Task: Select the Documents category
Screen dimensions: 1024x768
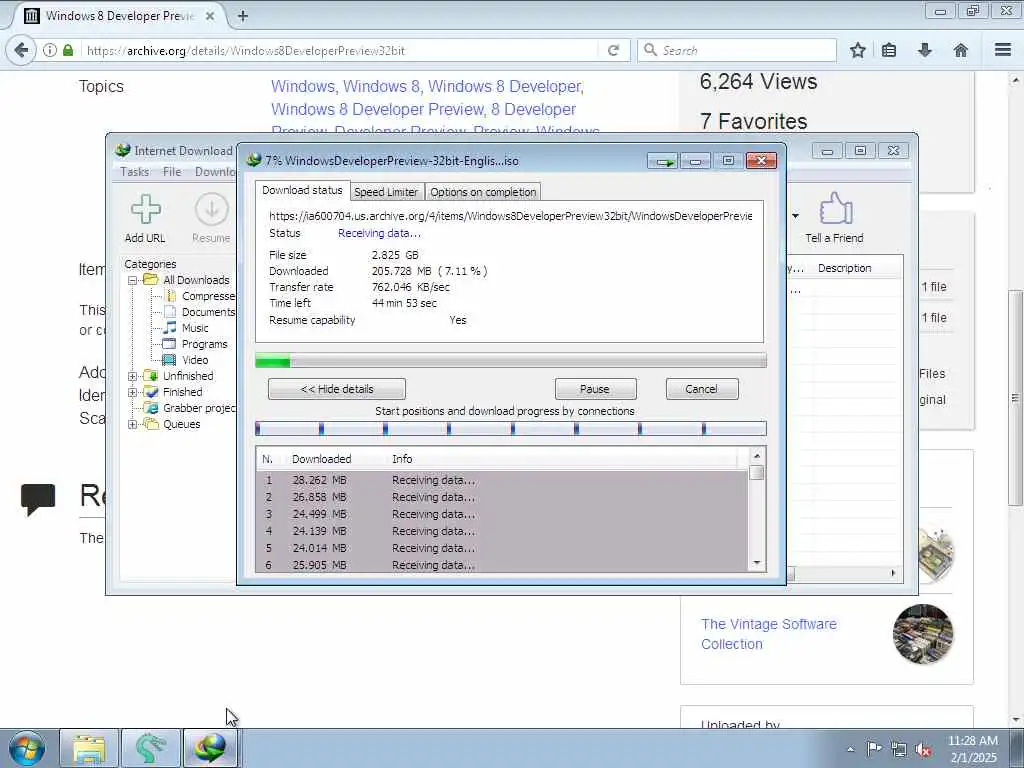Action: (x=200, y=312)
